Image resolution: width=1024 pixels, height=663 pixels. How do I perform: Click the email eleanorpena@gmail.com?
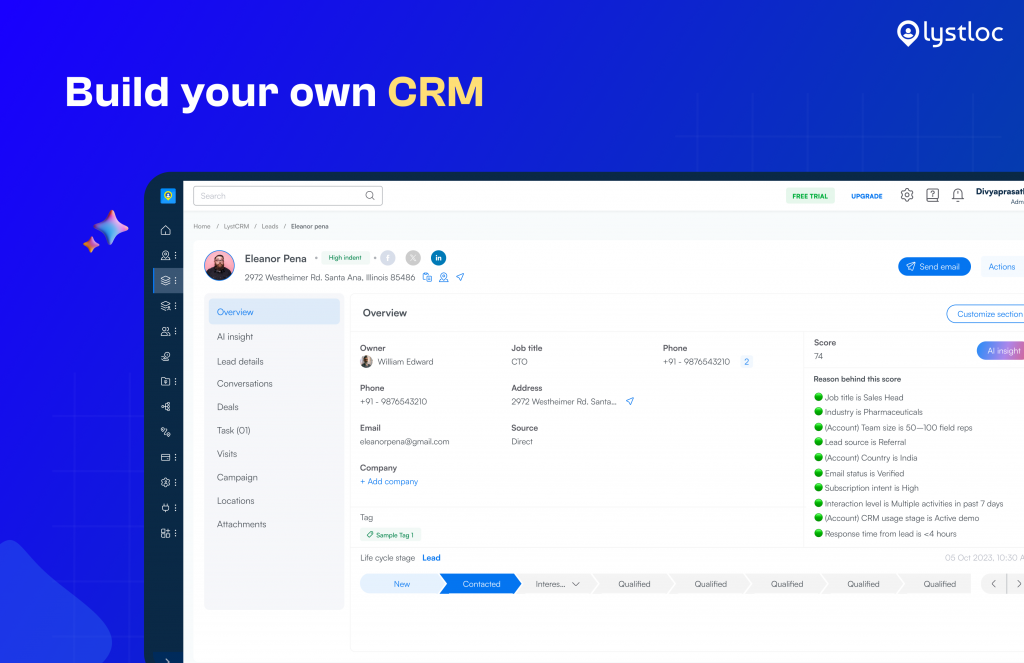point(405,442)
